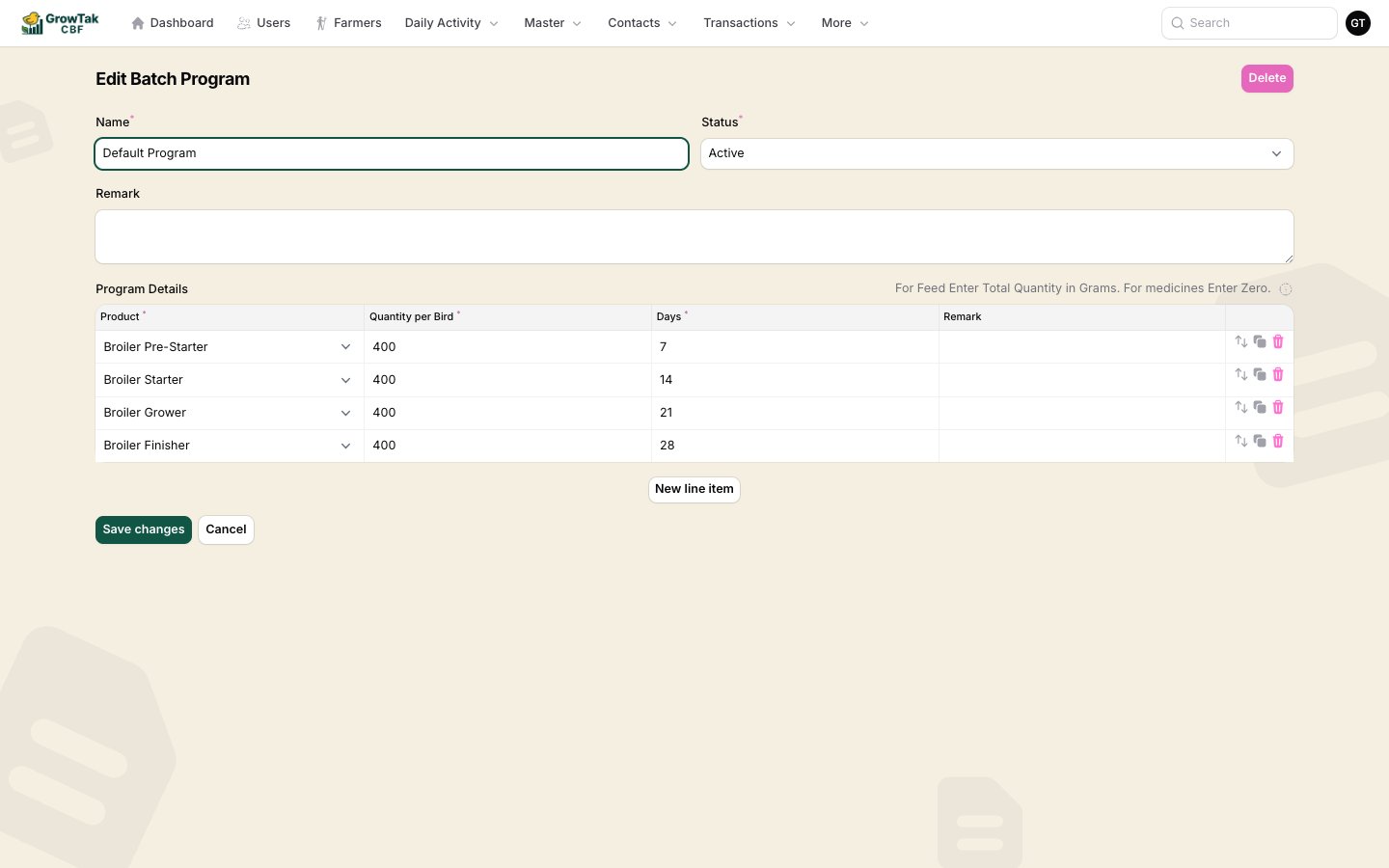Reorder the Broiler Grower row
This screenshot has width=1389, height=868.
click(1241, 407)
